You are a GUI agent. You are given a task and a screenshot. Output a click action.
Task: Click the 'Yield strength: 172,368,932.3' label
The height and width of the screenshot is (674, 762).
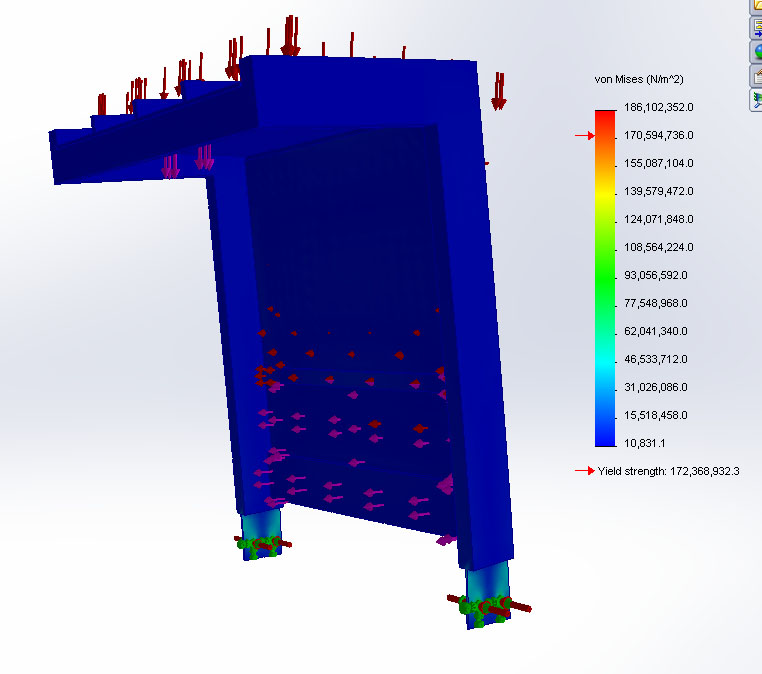(668, 471)
